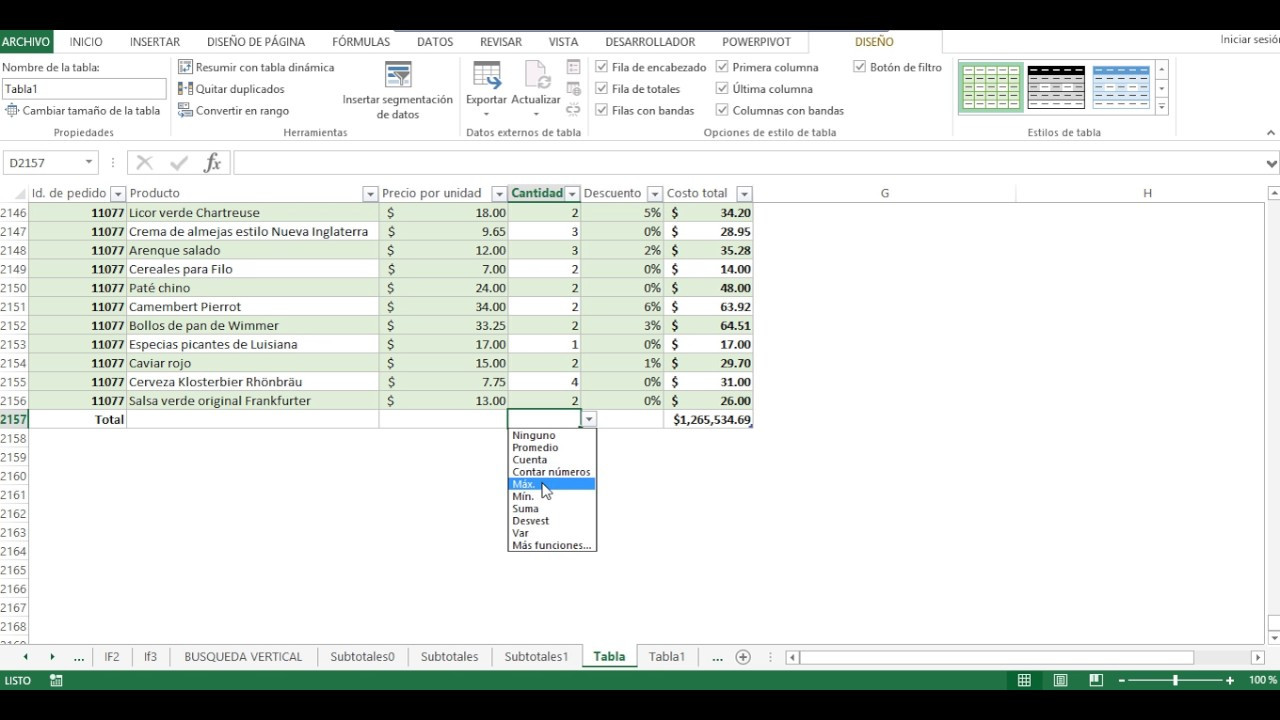Switch to the DATOS ribbon tab

click(434, 42)
